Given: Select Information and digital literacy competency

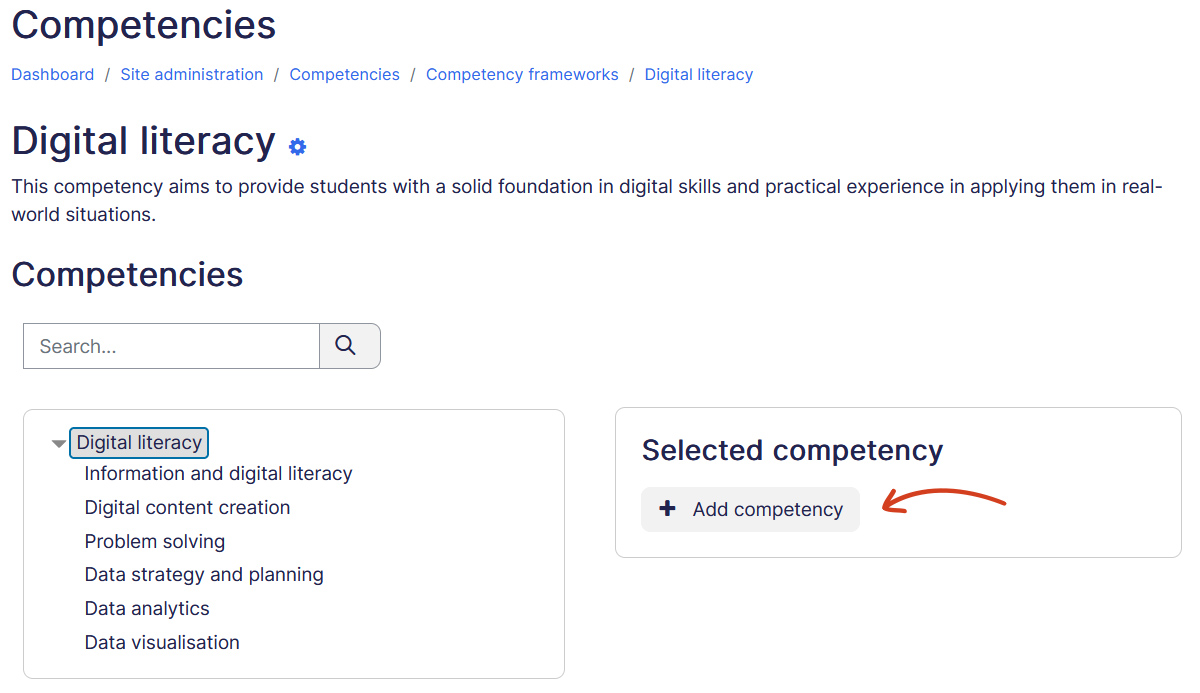Looking at the screenshot, I should point(218,474).
